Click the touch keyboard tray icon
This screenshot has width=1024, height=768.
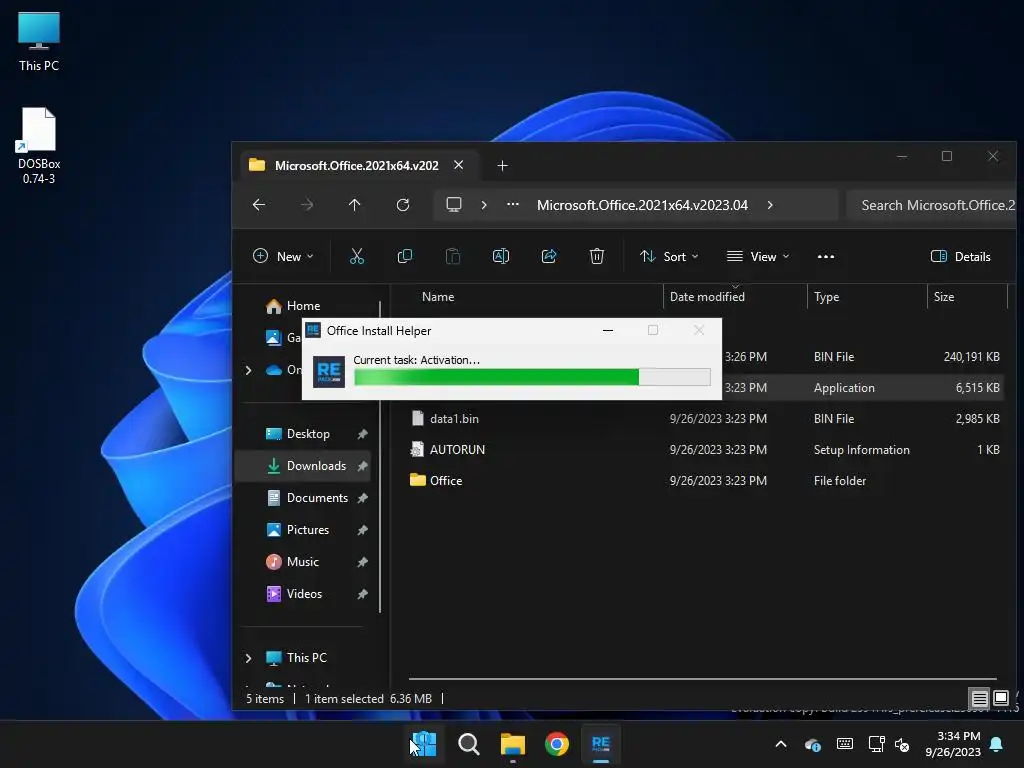click(x=844, y=744)
